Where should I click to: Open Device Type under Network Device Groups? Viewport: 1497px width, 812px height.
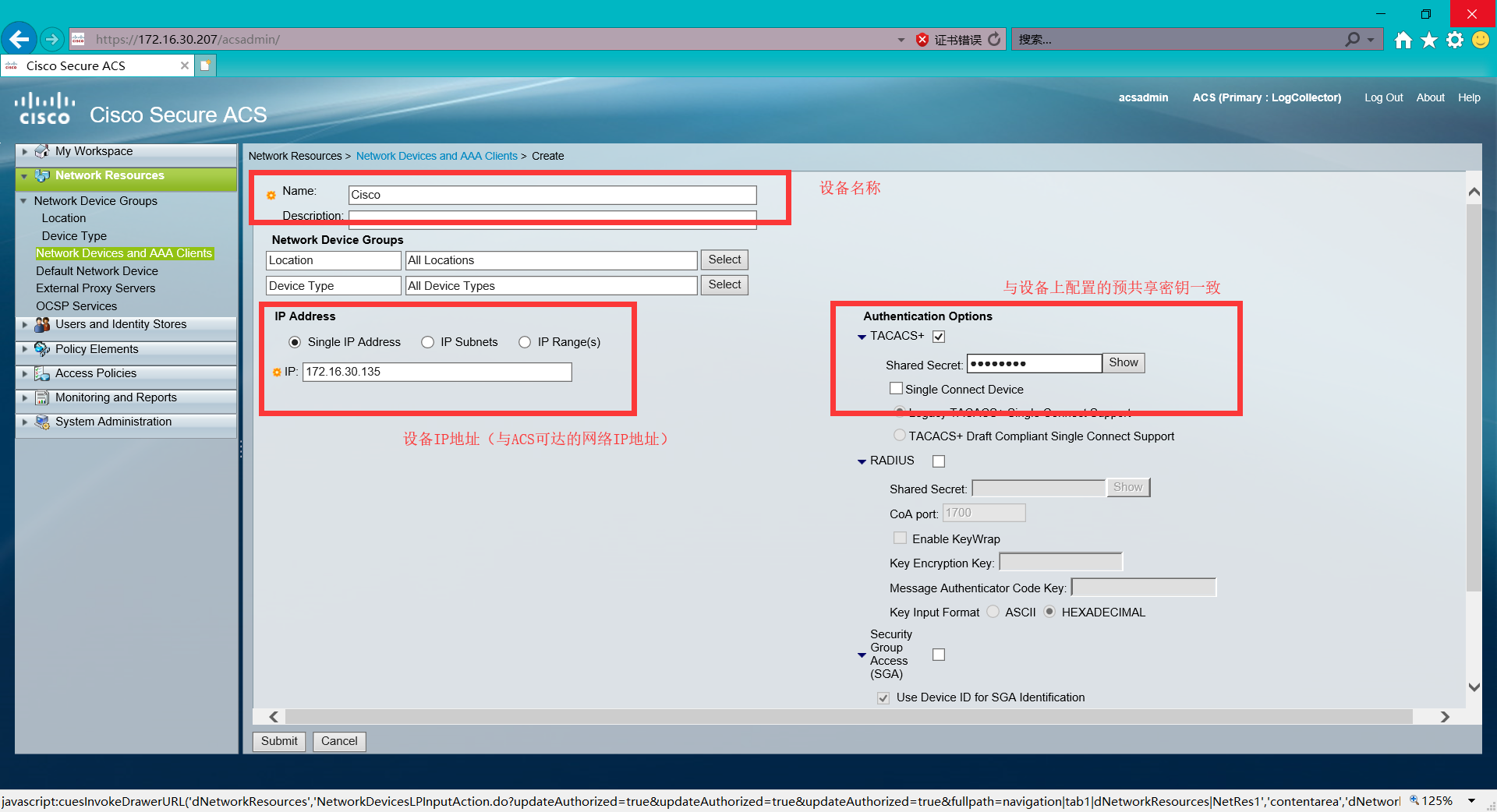click(x=74, y=236)
